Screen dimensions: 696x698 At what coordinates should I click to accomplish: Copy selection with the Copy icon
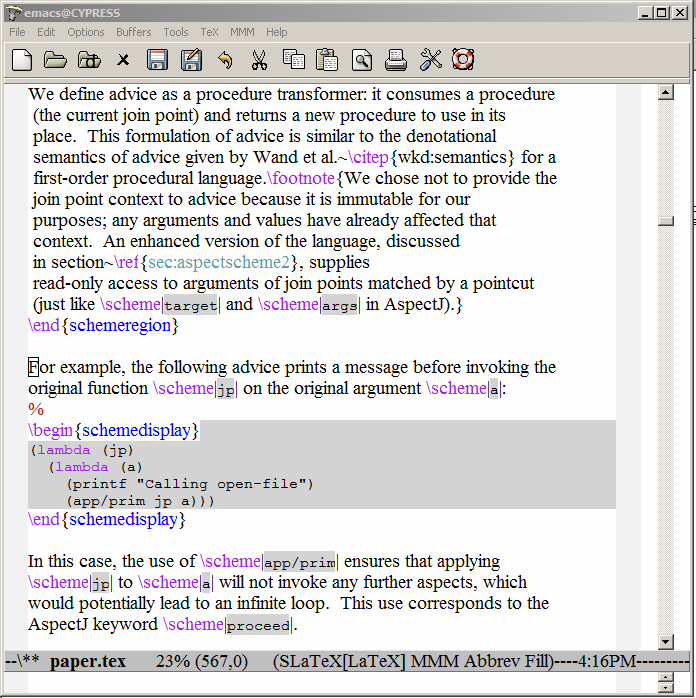294,60
